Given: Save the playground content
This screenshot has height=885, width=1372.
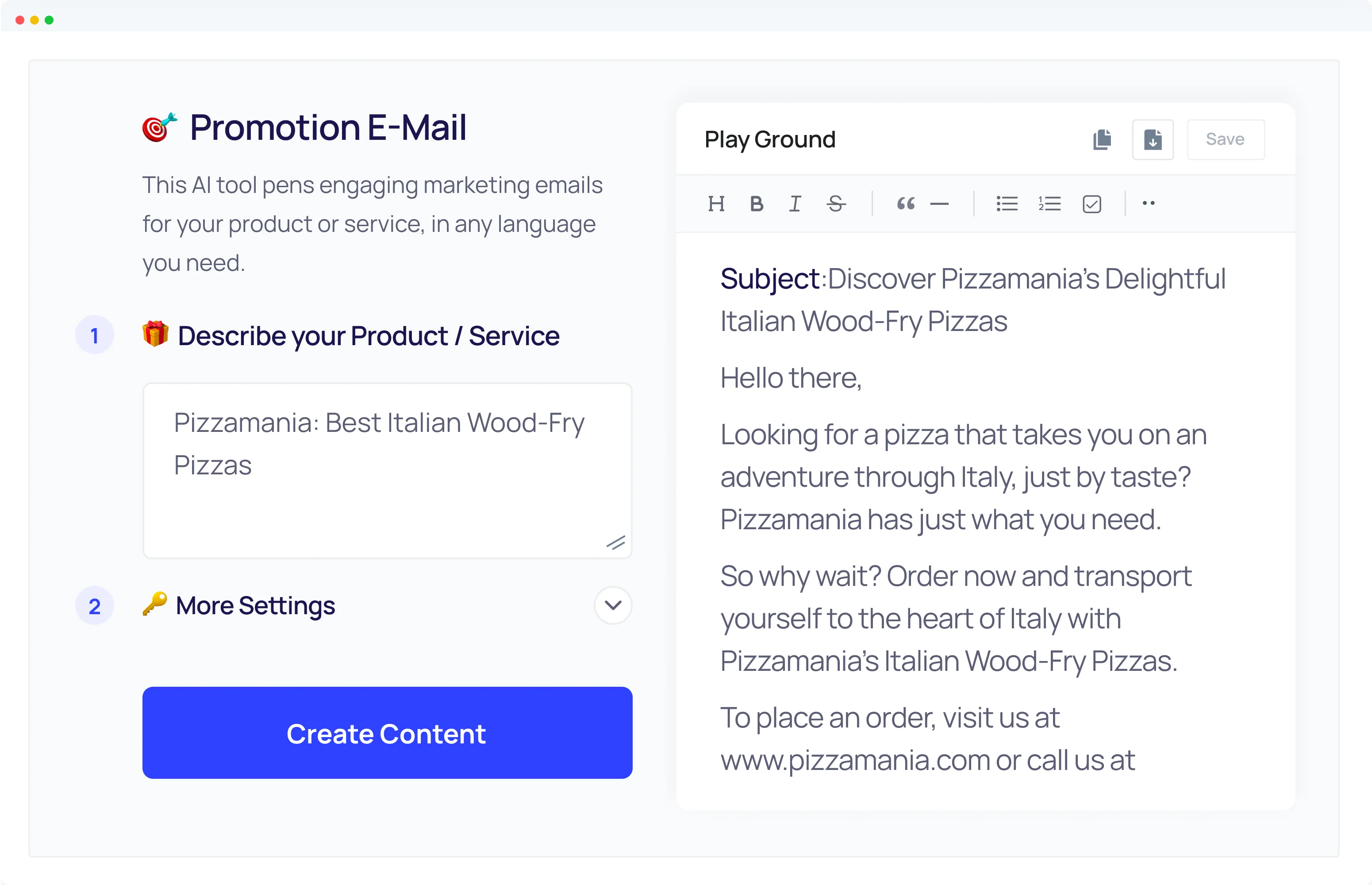Looking at the screenshot, I should 1225,139.
